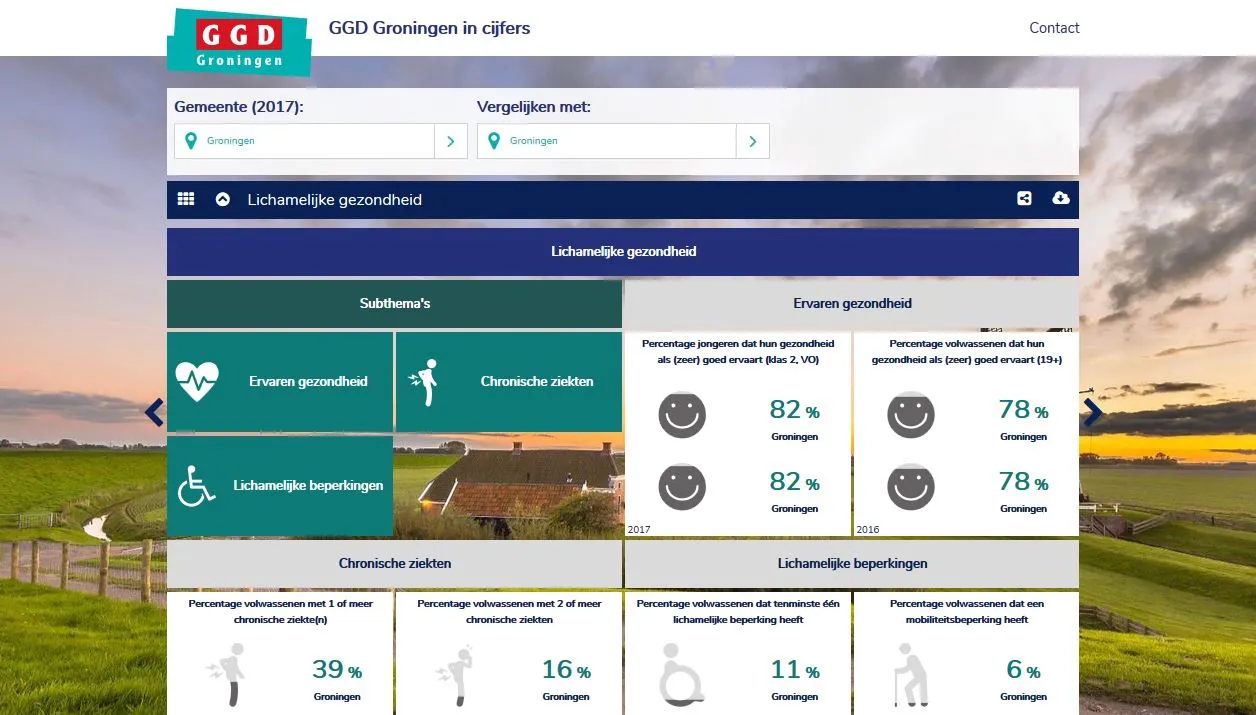
Task: Click the heart pulse icon
Action: click(197, 381)
